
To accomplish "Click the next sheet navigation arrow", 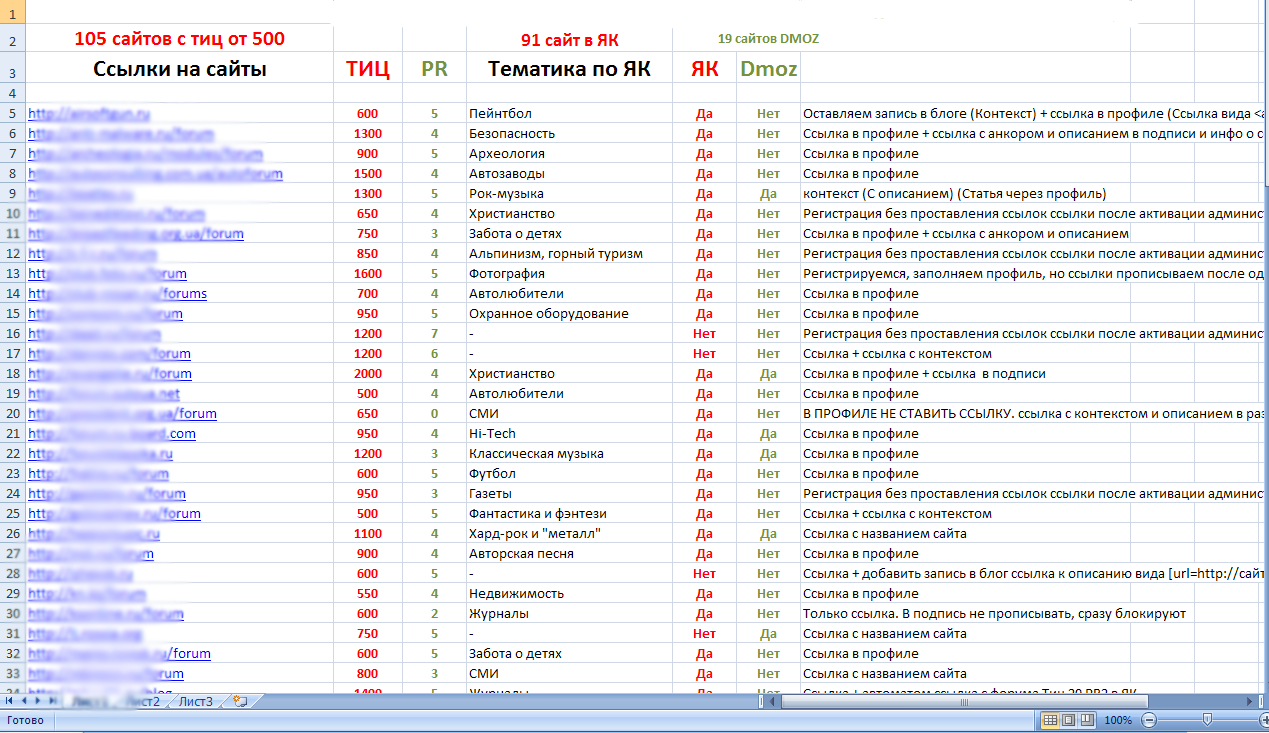I will (36, 702).
